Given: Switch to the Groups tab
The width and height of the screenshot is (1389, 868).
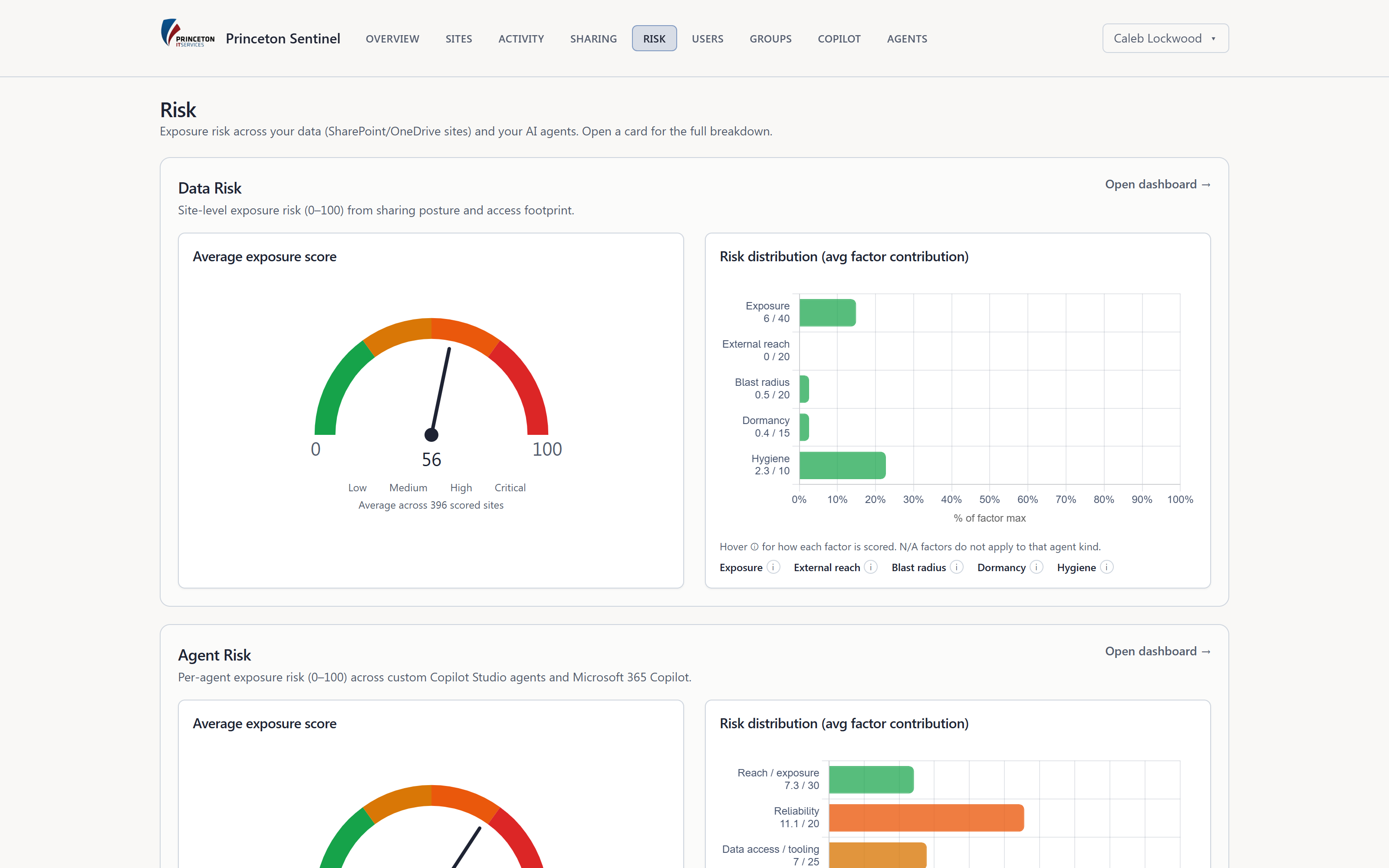Looking at the screenshot, I should pyautogui.click(x=770, y=39).
